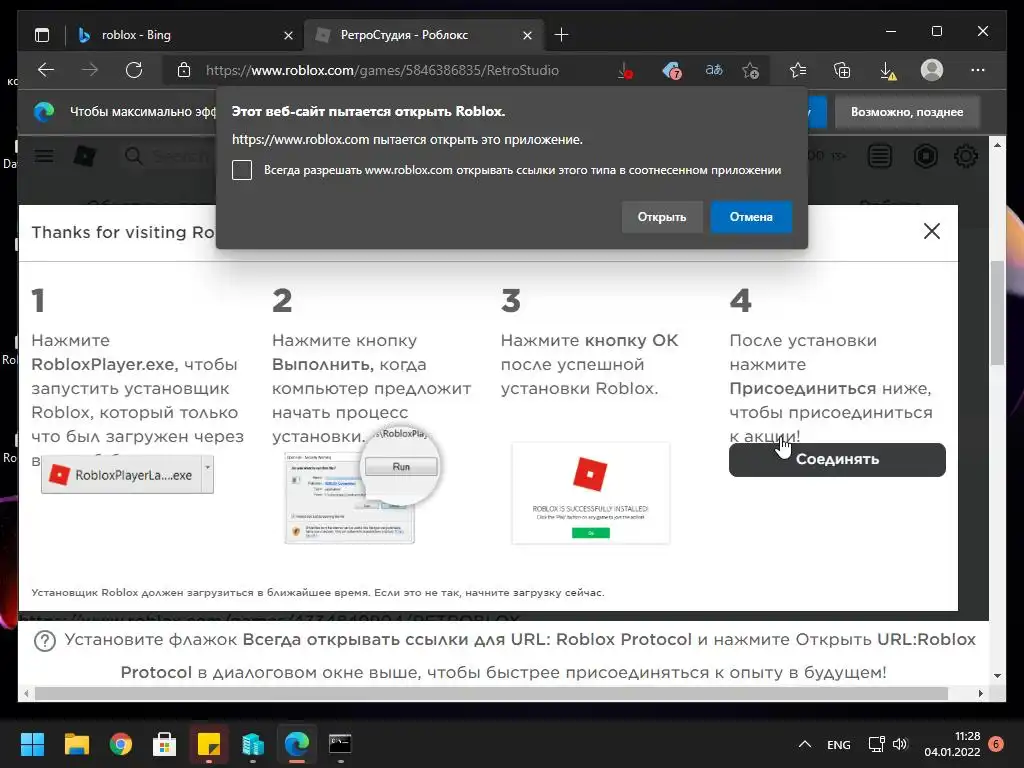
Task: Go forward in browser history
Action: (89, 70)
